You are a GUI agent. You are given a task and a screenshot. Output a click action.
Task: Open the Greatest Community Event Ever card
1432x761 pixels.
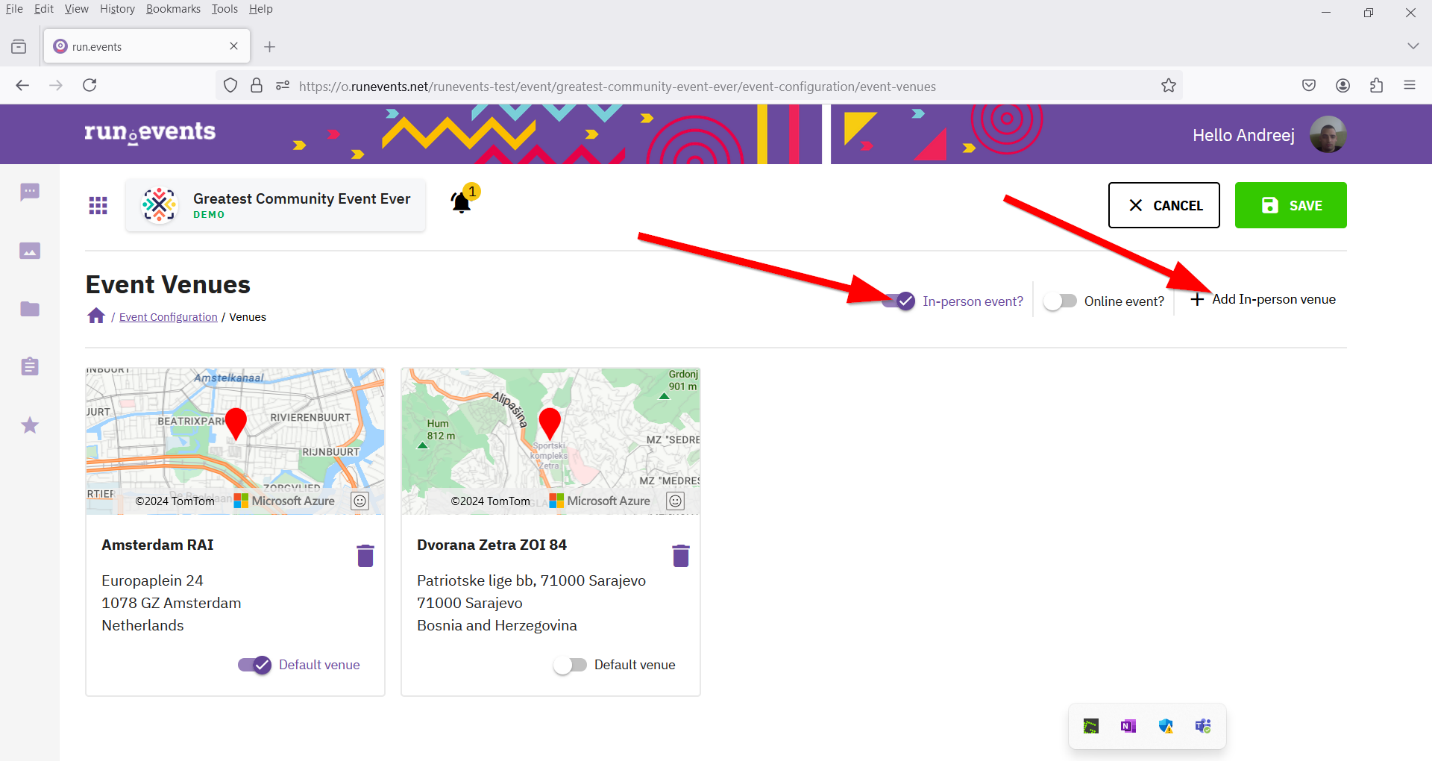(276, 205)
